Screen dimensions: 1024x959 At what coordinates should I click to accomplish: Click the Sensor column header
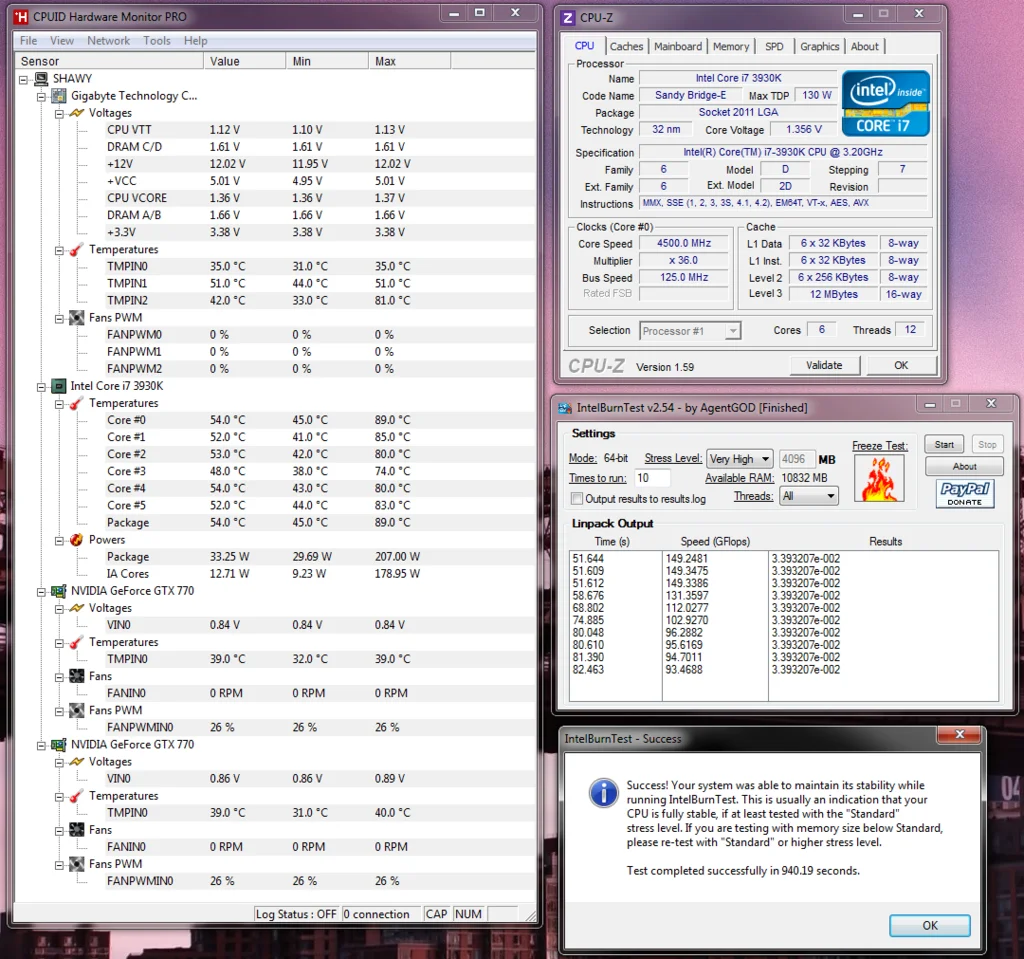108,61
